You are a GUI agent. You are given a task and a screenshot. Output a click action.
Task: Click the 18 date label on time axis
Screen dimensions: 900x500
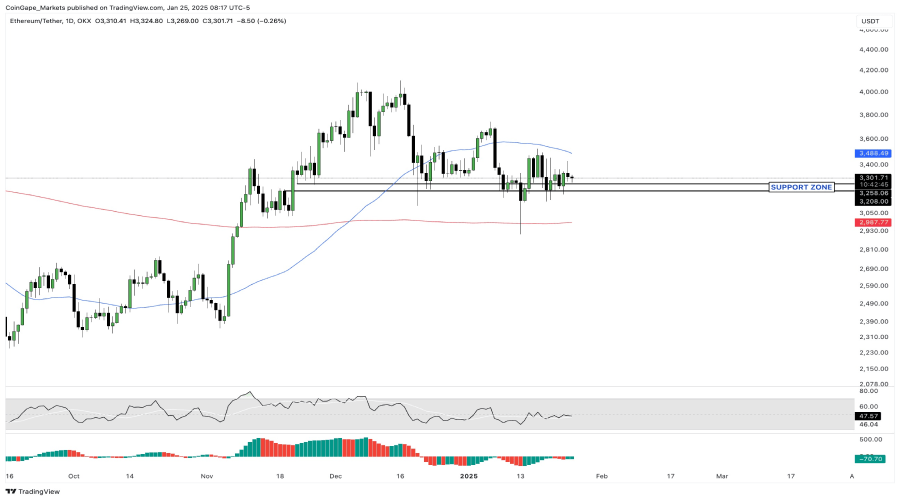point(280,476)
